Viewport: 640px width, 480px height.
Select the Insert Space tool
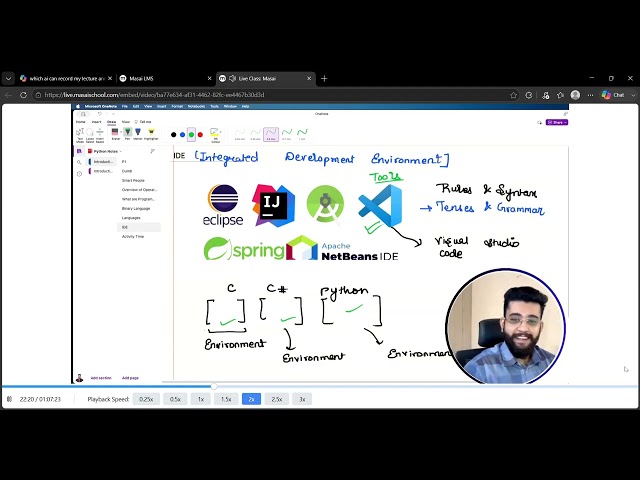pos(100,134)
